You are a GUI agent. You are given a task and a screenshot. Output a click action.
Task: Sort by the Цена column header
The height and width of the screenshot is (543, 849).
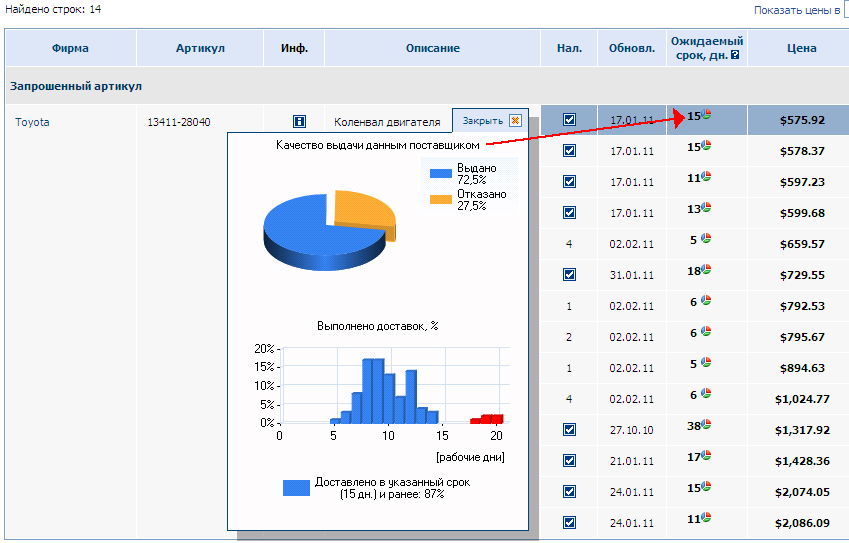click(x=801, y=48)
